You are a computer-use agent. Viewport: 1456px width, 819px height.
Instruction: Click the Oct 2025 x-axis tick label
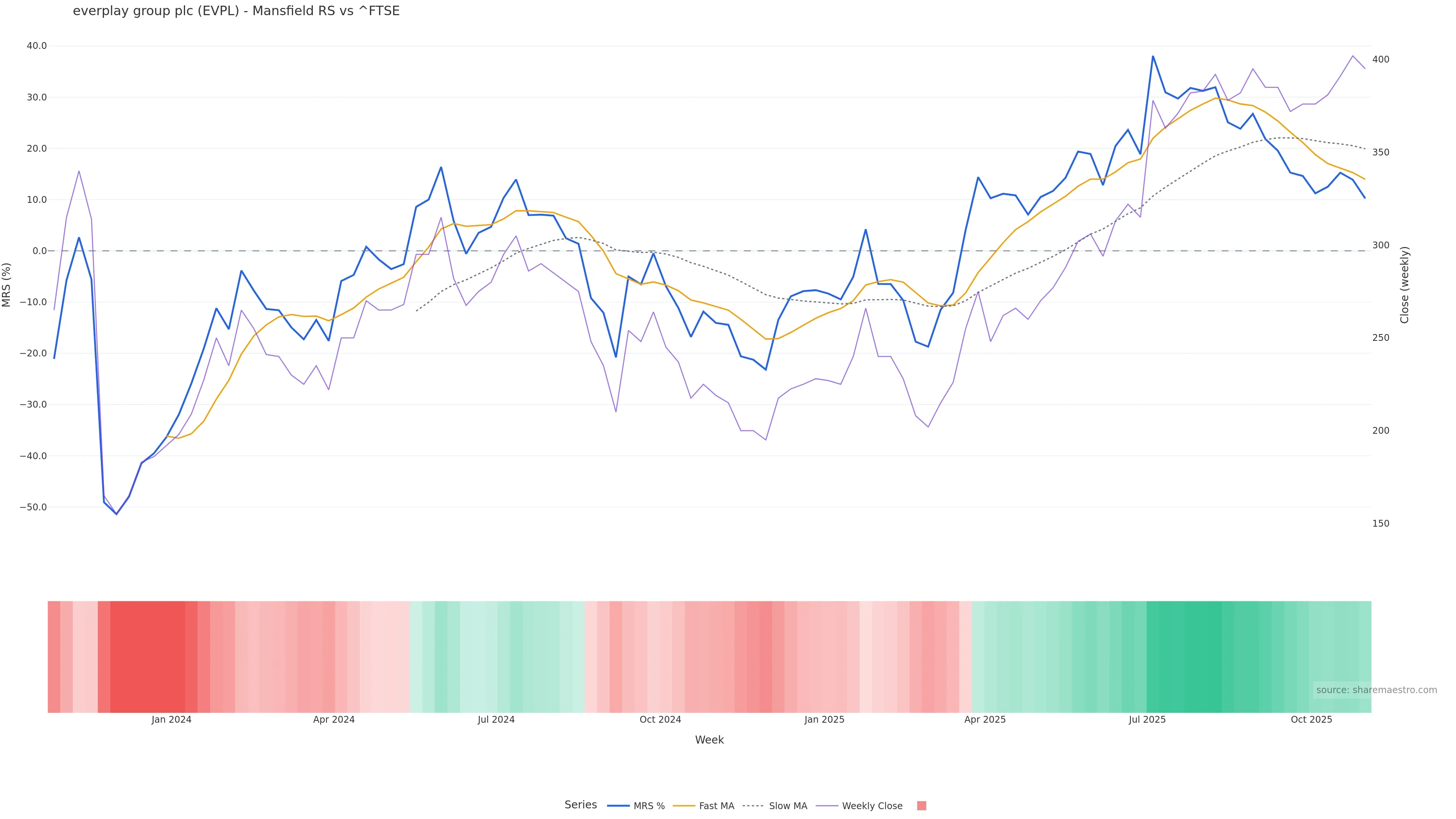(1311, 720)
